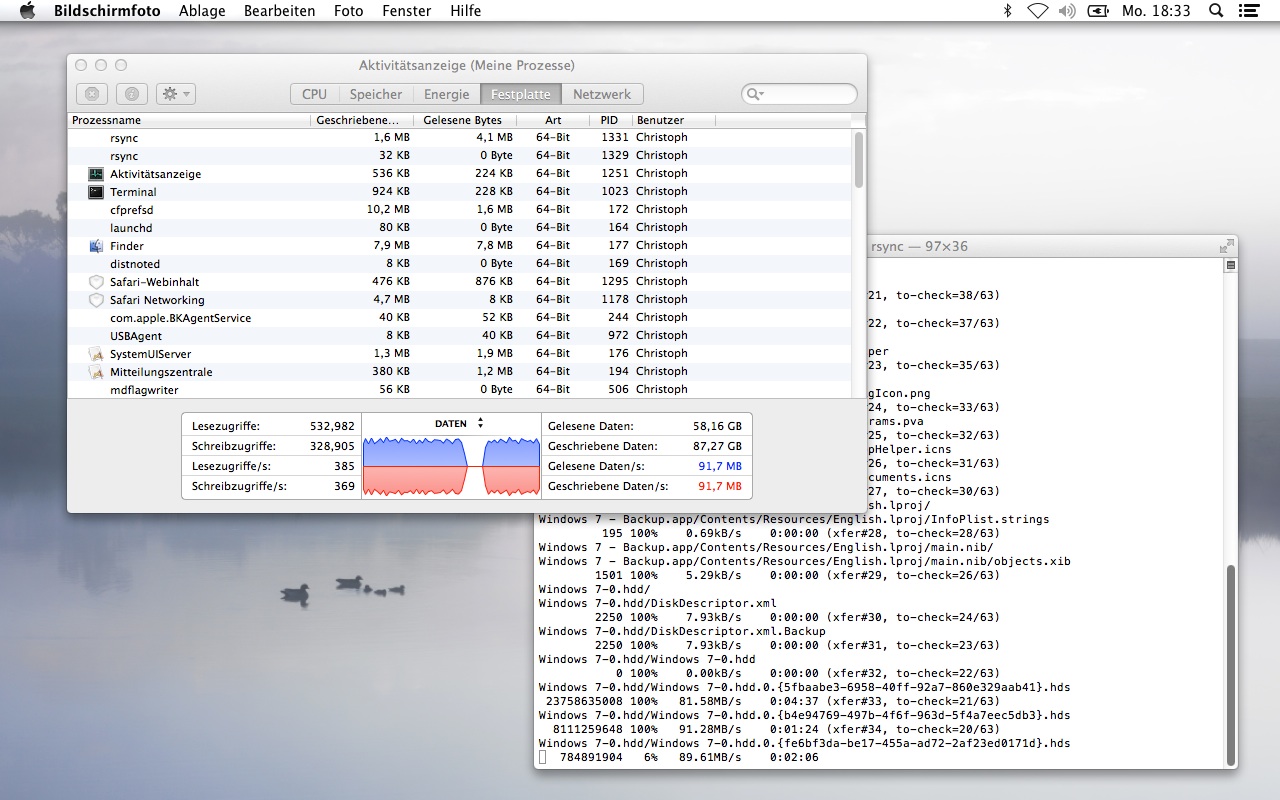Sort by Gelesene Bytes column
The height and width of the screenshot is (800, 1280).
pos(467,120)
